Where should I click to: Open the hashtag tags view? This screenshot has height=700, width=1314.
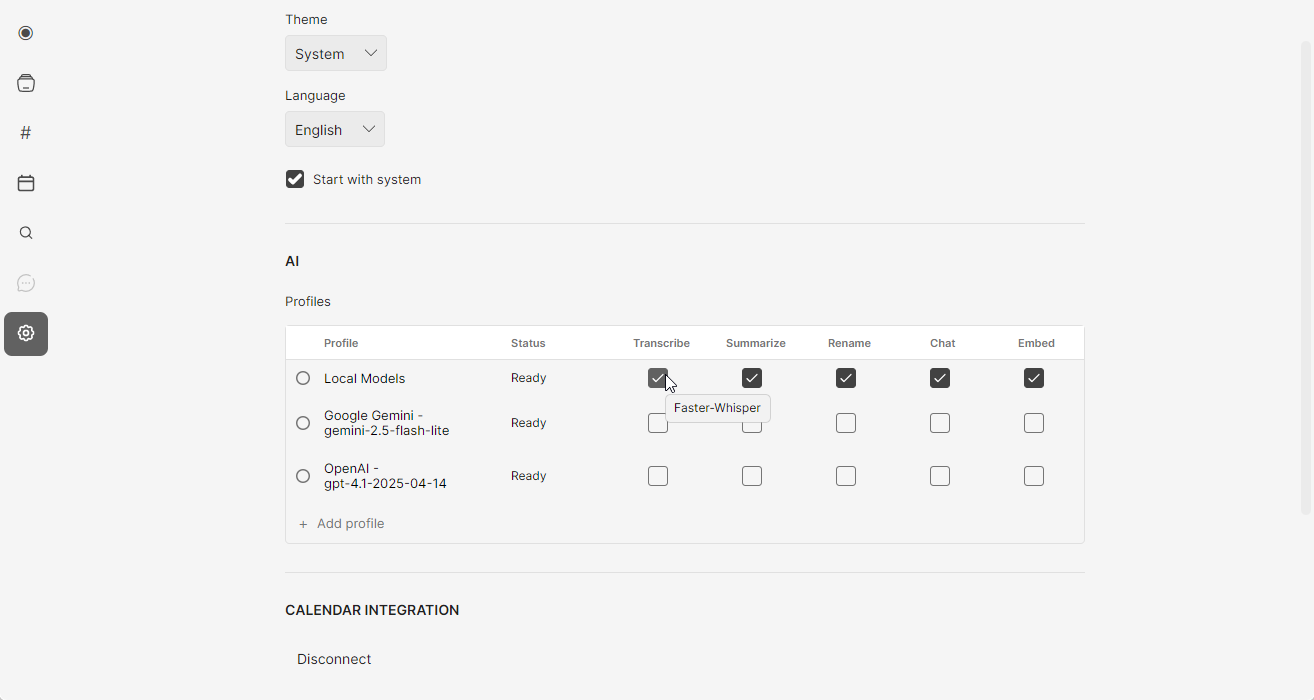click(26, 133)
